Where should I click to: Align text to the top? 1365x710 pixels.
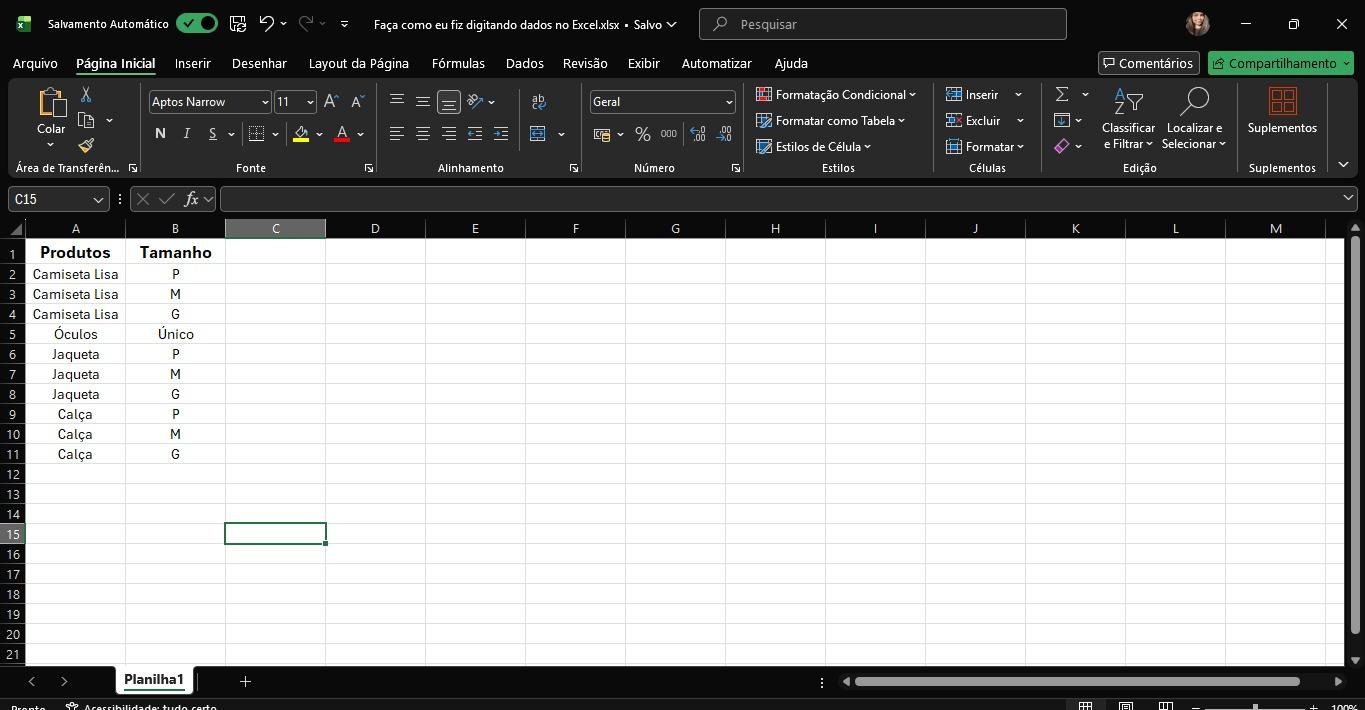[397, 101]
